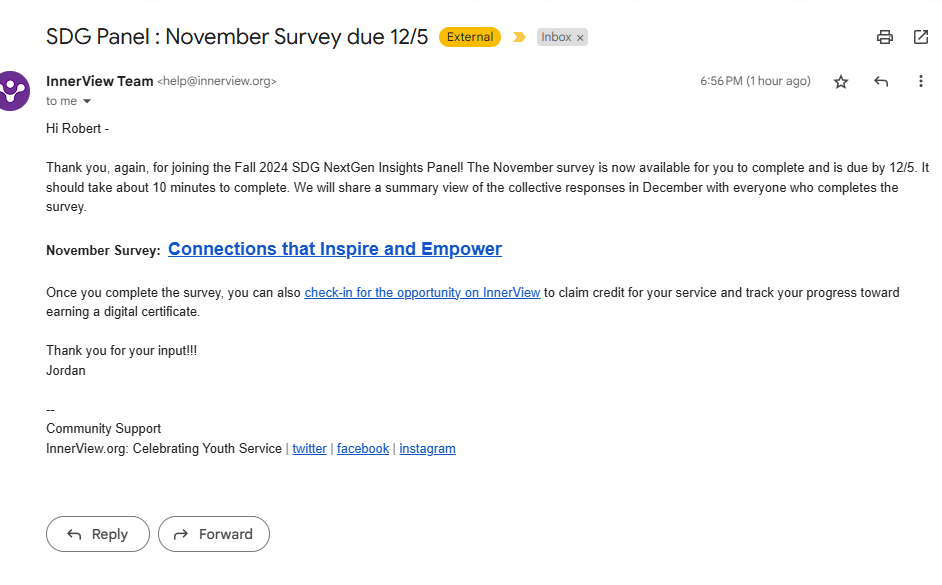The height and width of the screenshot is (585, 942).
Task: Open the facebook link in signature
Action: tap(363, 449)
